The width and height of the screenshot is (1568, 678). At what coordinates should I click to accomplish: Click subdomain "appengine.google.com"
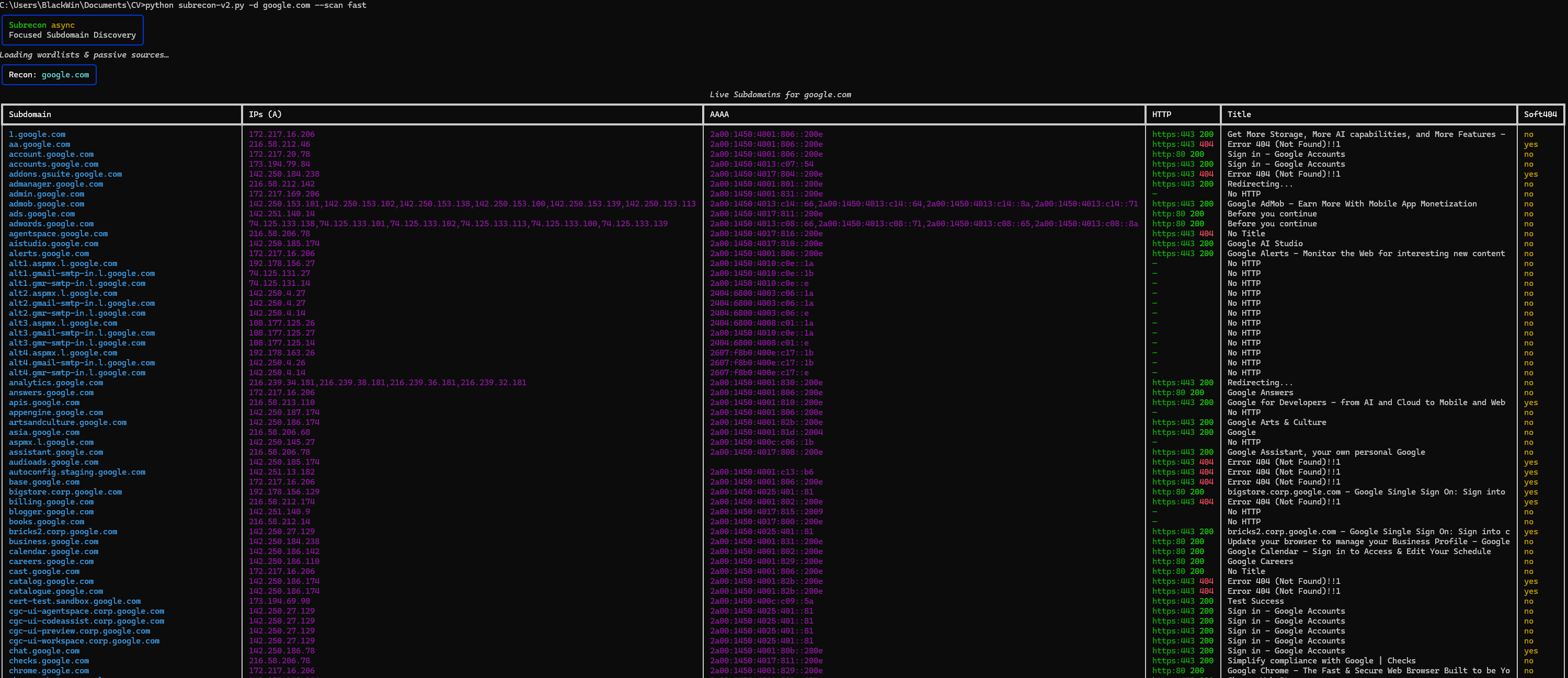(x=56, y=412)
